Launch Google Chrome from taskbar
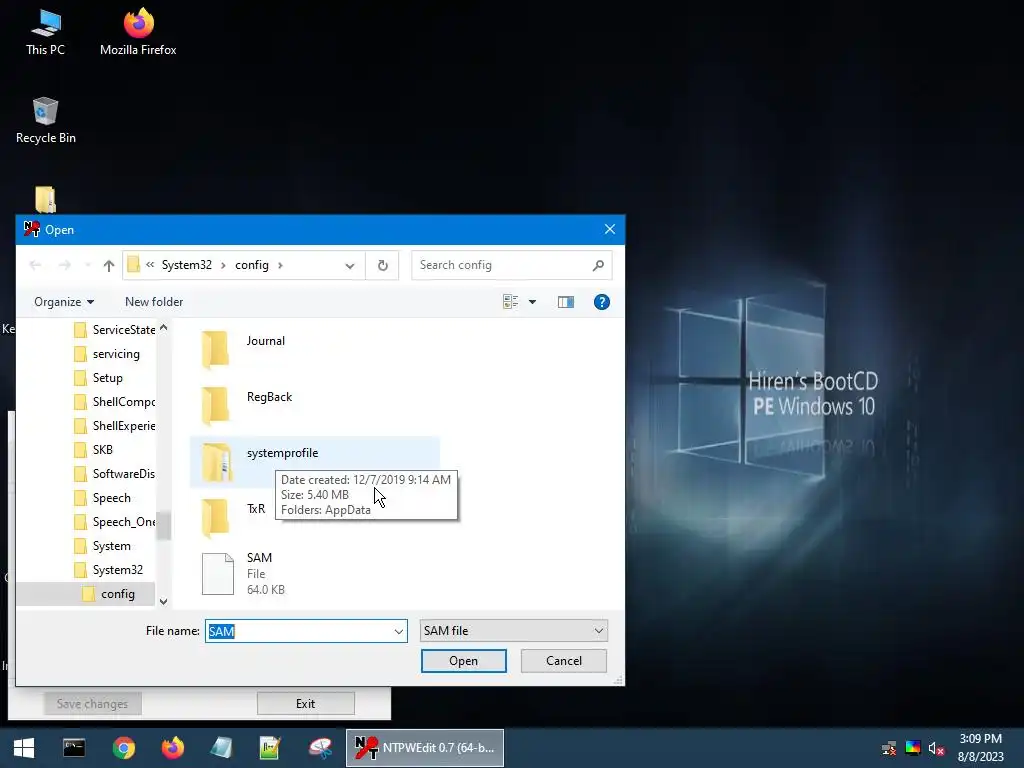This screenshot has height=768, width=1024. click(x=123, y=748)
